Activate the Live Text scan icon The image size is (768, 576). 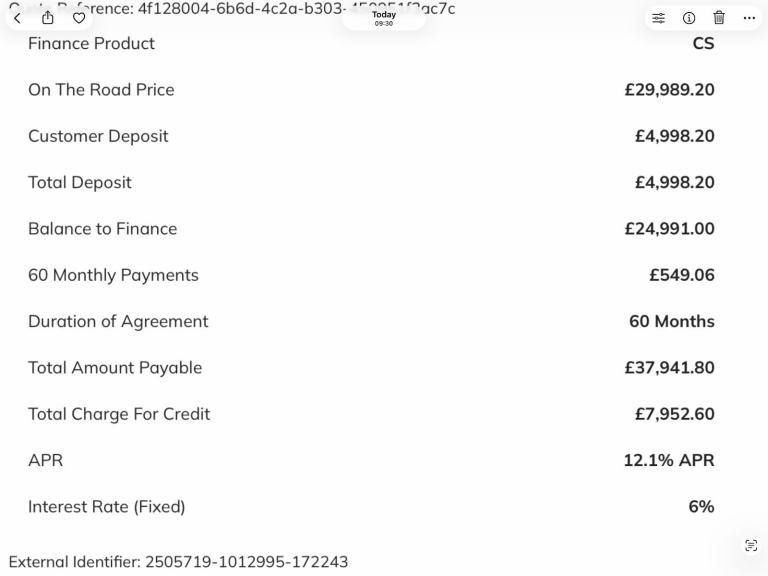coord(750,545)
